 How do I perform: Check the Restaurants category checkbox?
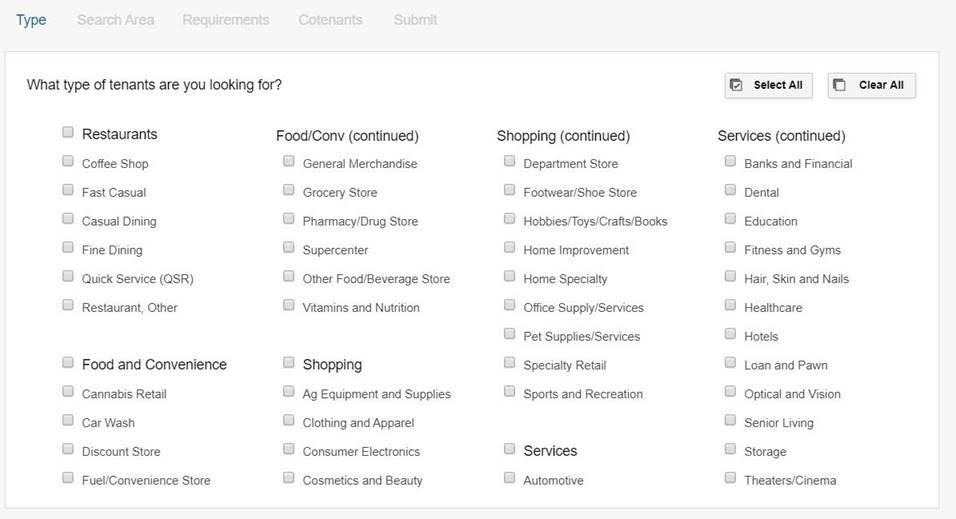68,132
